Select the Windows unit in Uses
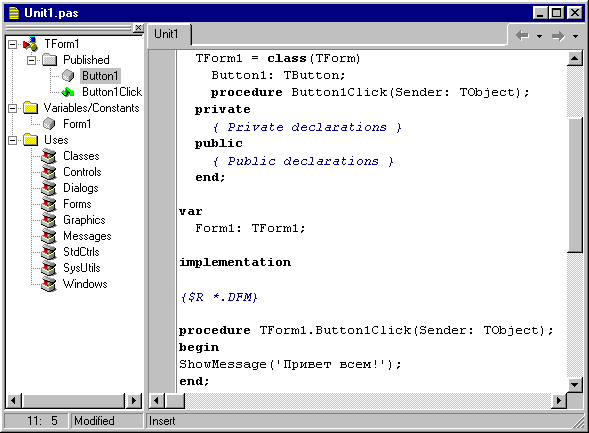589x433 pixels. point(85,284)
